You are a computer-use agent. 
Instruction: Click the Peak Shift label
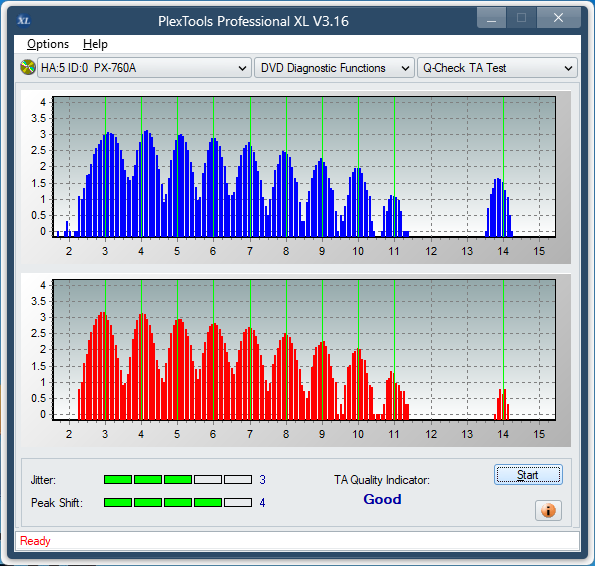pos(57,503)
